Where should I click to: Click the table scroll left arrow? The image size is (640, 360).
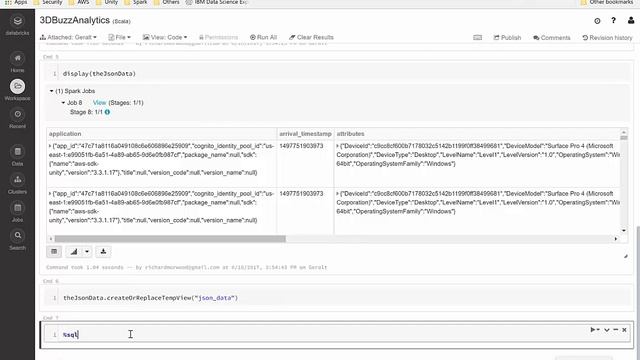(51, 239)
